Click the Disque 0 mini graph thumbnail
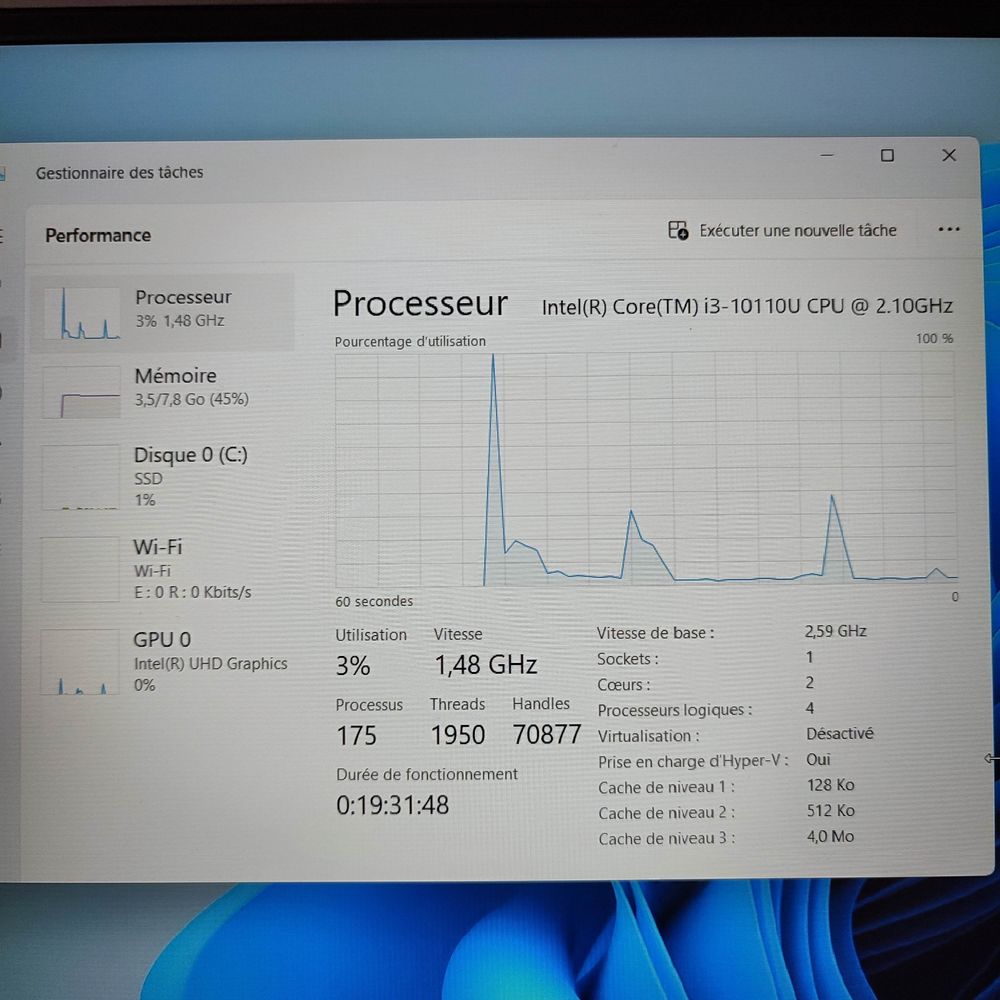Viewport: 1000px width, 1000px height. (x=80, y=477)
